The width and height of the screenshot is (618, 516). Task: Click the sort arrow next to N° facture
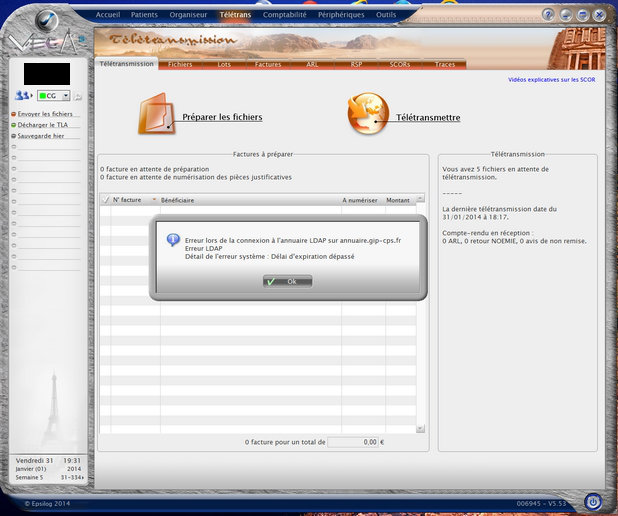click(x=154, y=199)
